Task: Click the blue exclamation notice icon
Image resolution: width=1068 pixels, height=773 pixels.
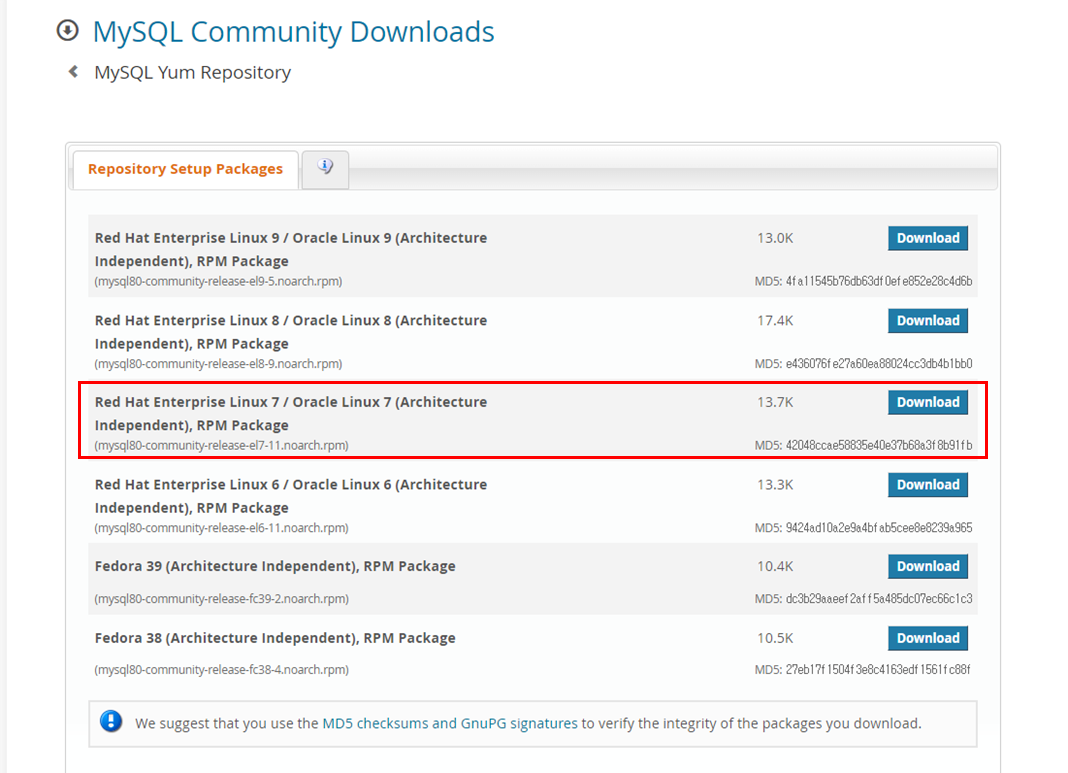Action: tap(111, 721)
